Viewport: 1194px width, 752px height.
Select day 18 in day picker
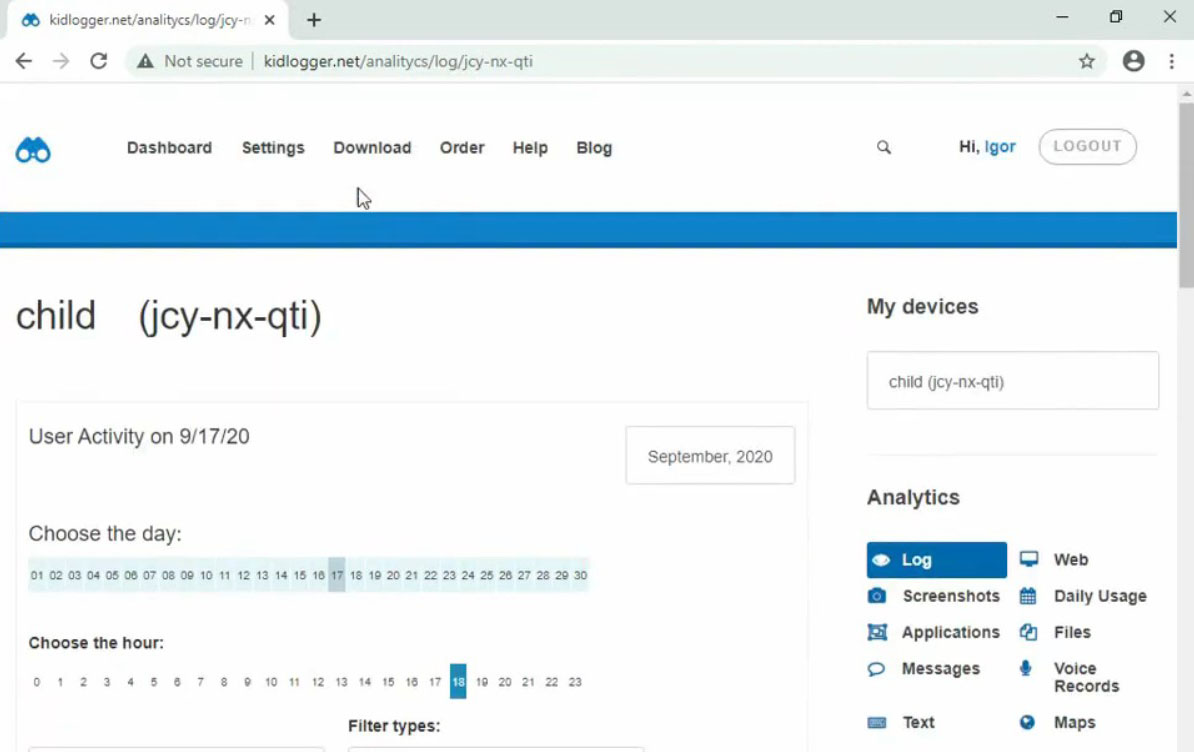click(x=356, y=575)
